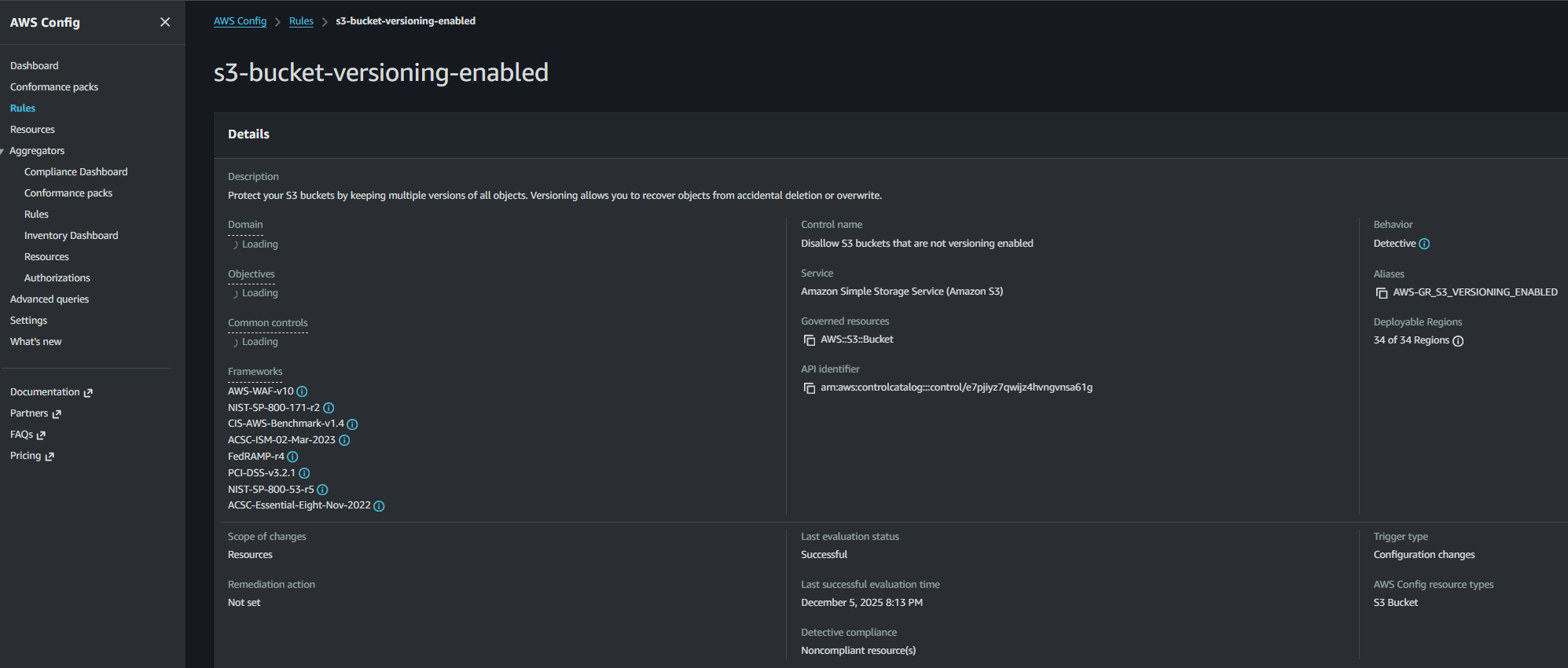This screenshot has width=1568, height=668.
Task: Open Dashboard in the sidebar
Action: point(35,66)
